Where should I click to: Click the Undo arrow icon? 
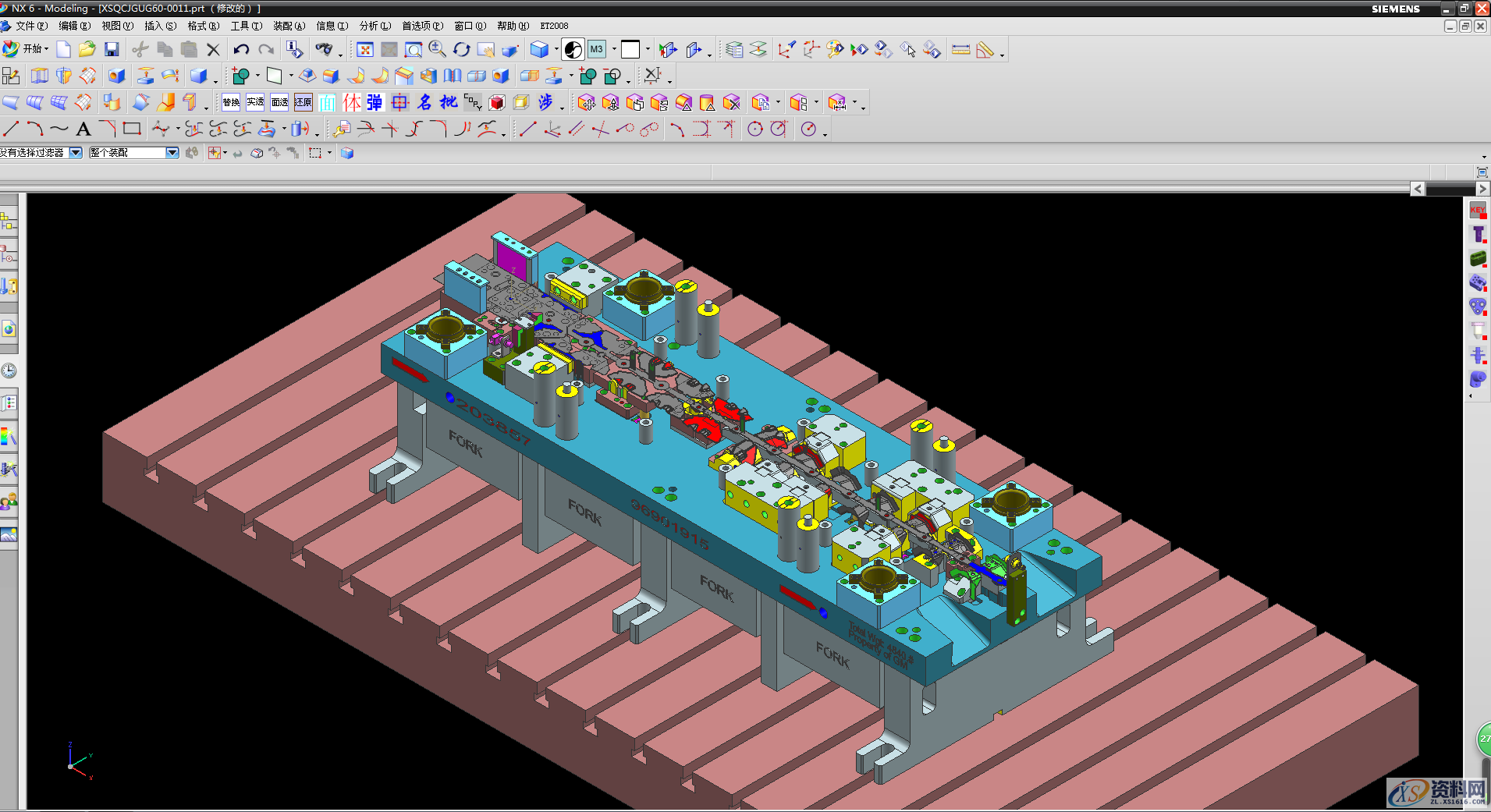point(241,50)
